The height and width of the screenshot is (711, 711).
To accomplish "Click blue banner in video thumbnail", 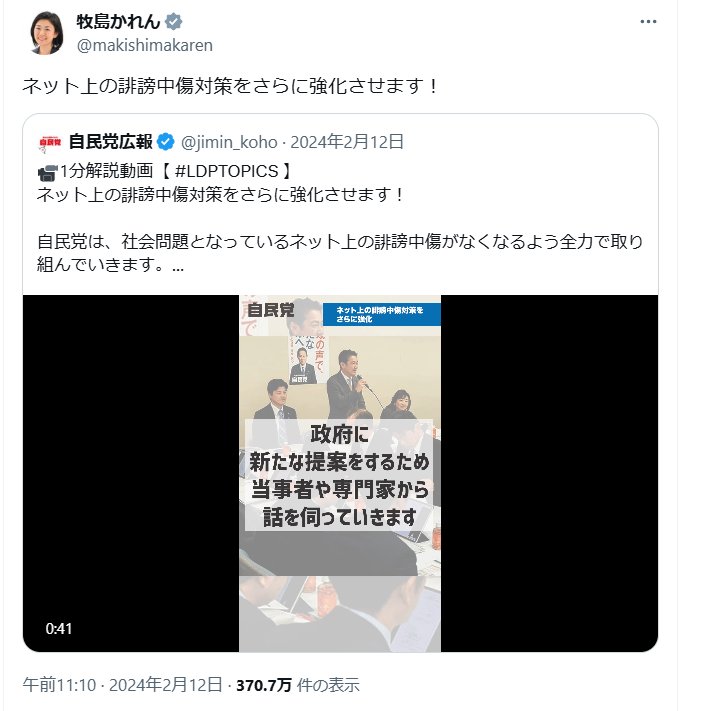I will (x=381, y=314).
